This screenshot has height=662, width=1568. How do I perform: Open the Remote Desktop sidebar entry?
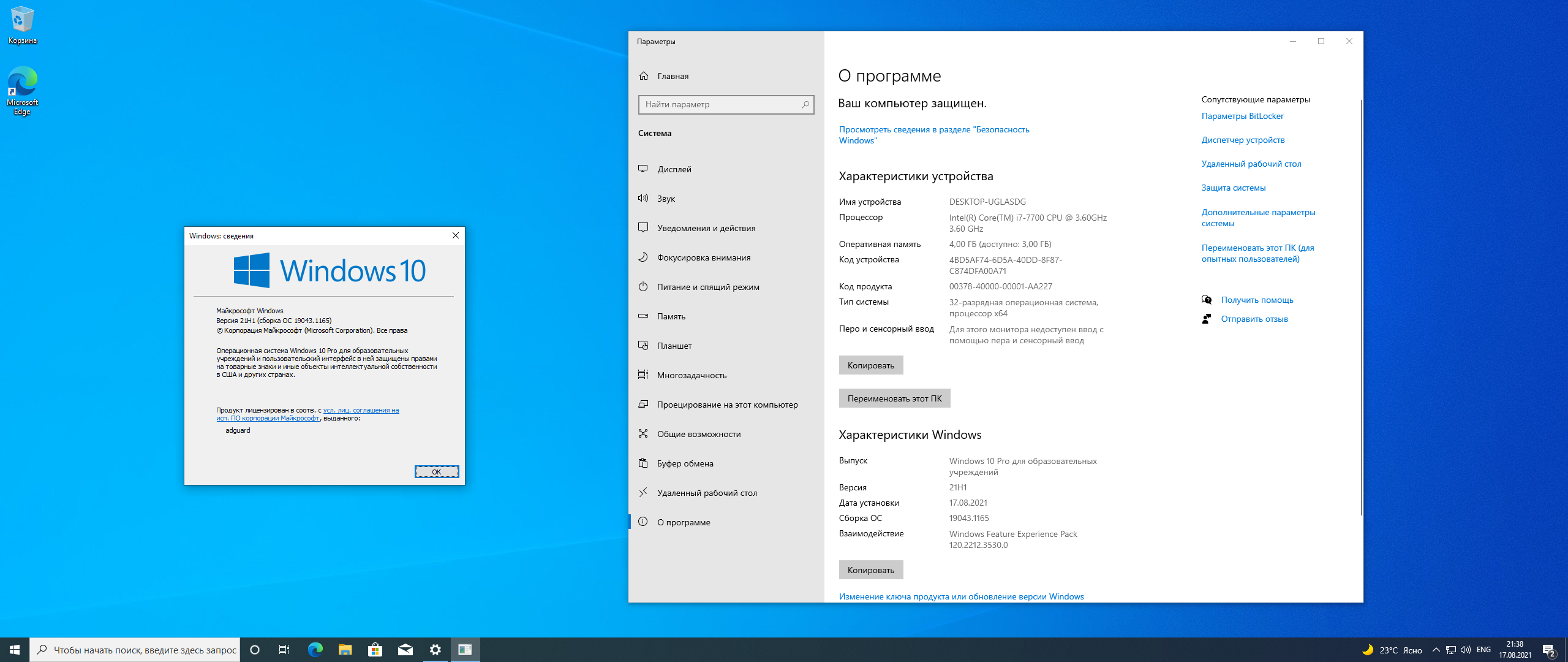pos(707,493)
